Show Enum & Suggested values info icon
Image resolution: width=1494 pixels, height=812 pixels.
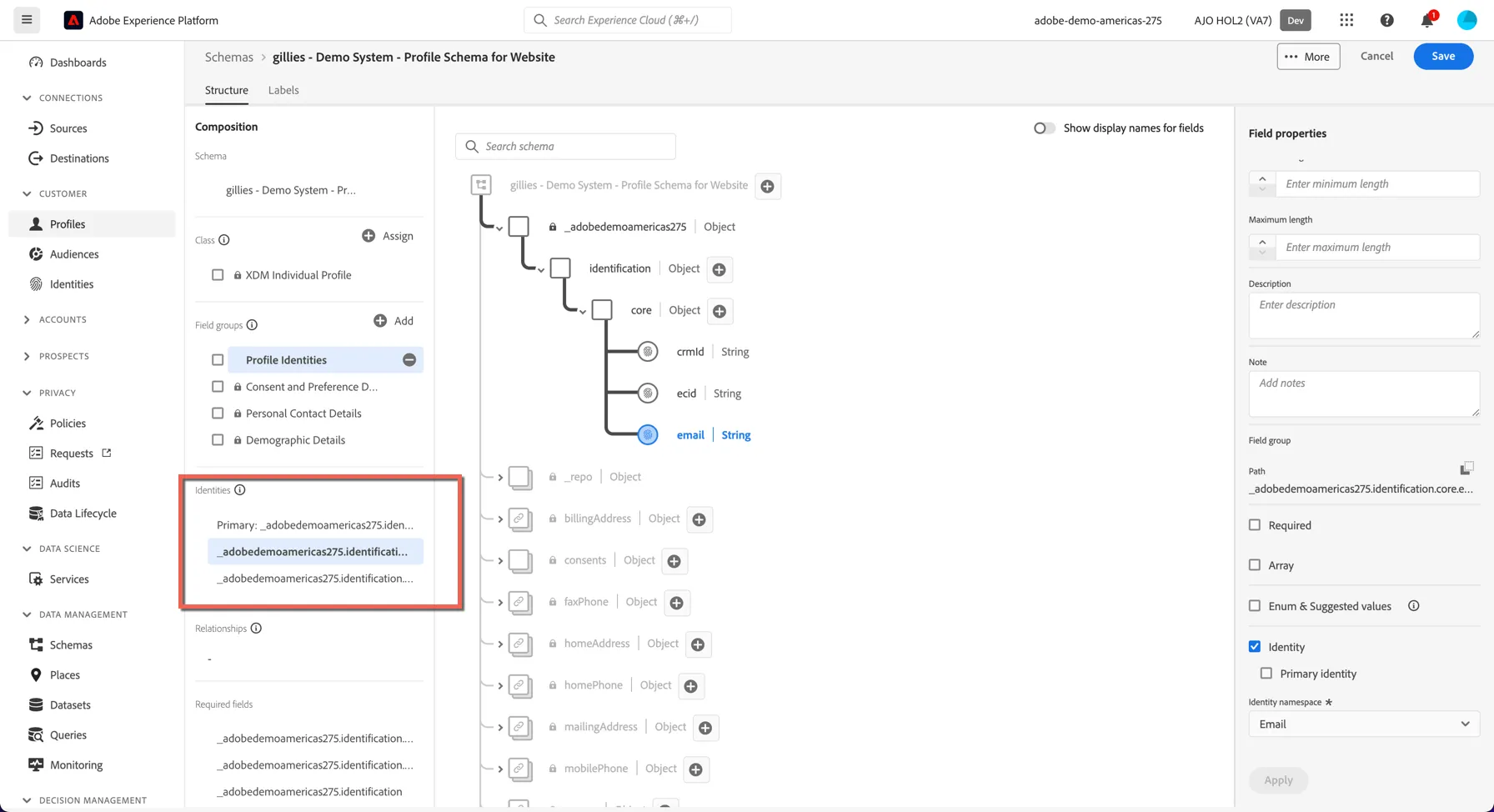(1413, 606)
